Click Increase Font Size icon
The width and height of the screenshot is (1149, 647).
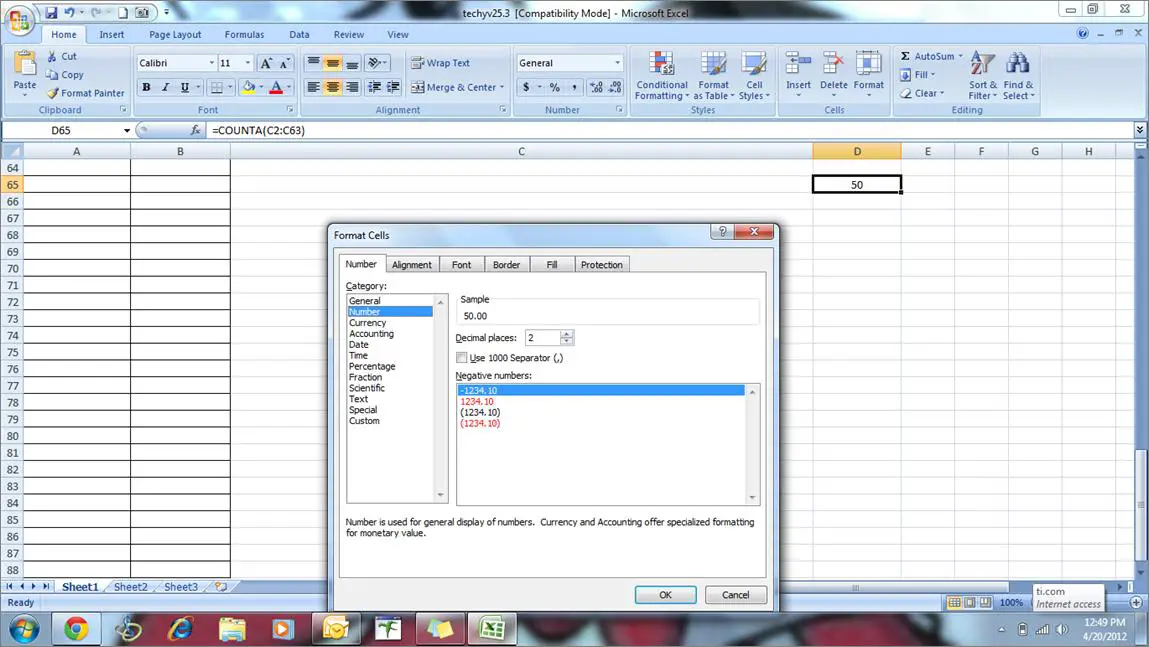tap(266, 63)
